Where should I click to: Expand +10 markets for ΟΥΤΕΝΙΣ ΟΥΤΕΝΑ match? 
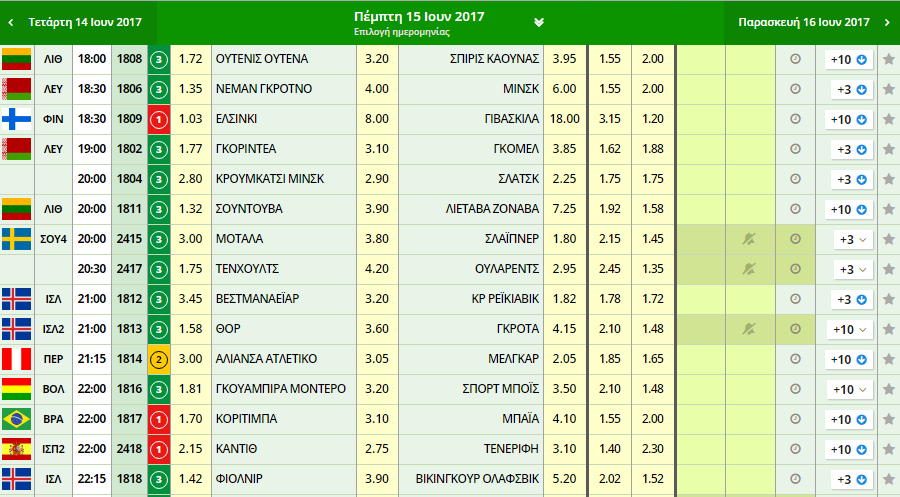[x=848, y=59]
